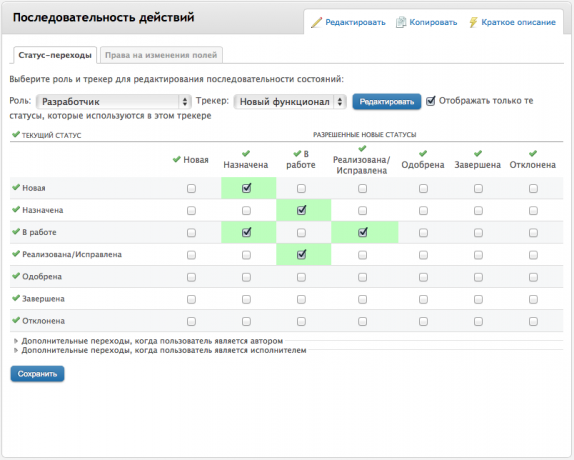The image size is (574, 460).
Task: Click the Сохранить button
Action: [37, 374]
